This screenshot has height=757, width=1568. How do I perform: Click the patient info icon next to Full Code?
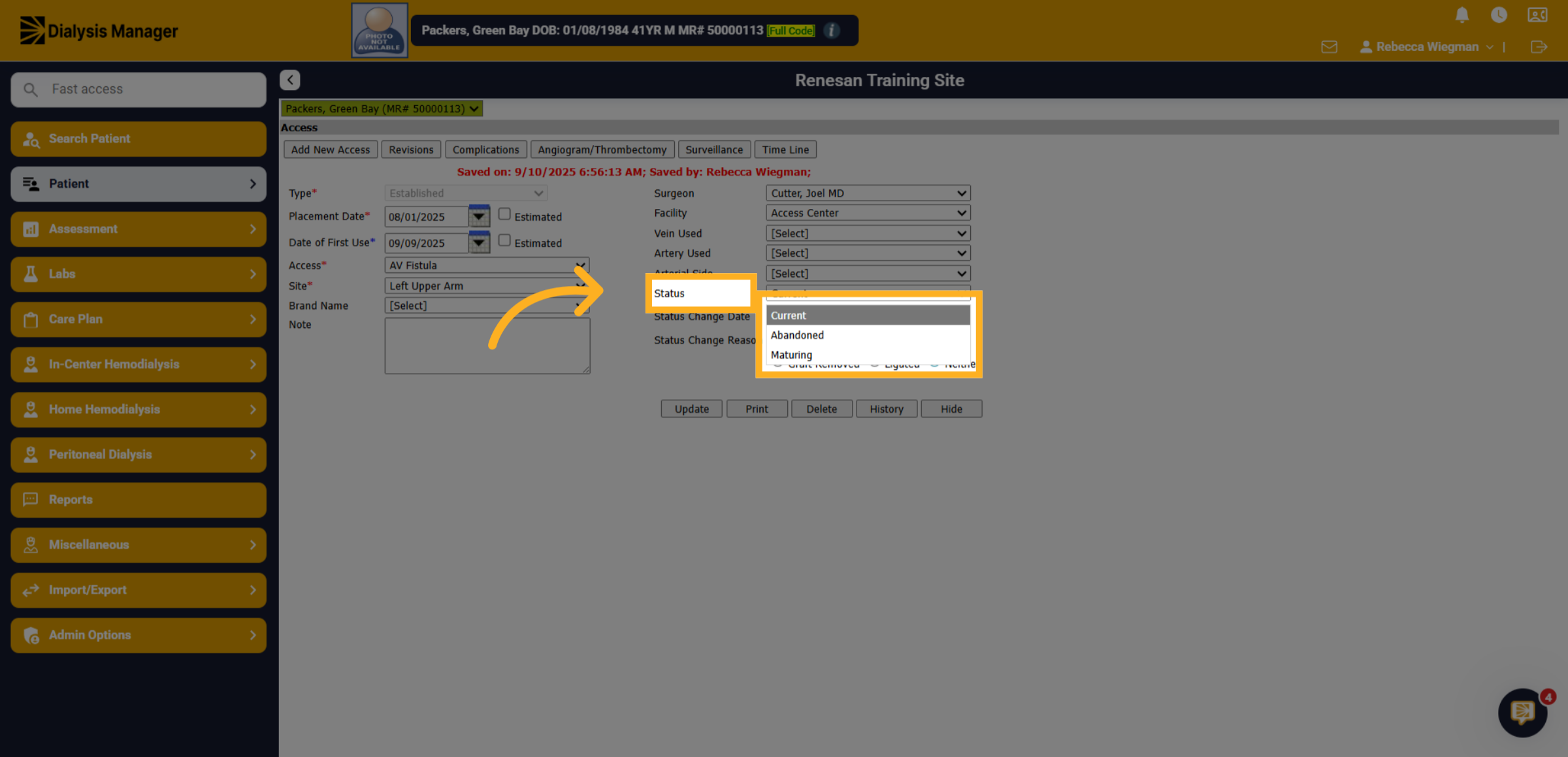pyautogui.click(x=831, y=30)
